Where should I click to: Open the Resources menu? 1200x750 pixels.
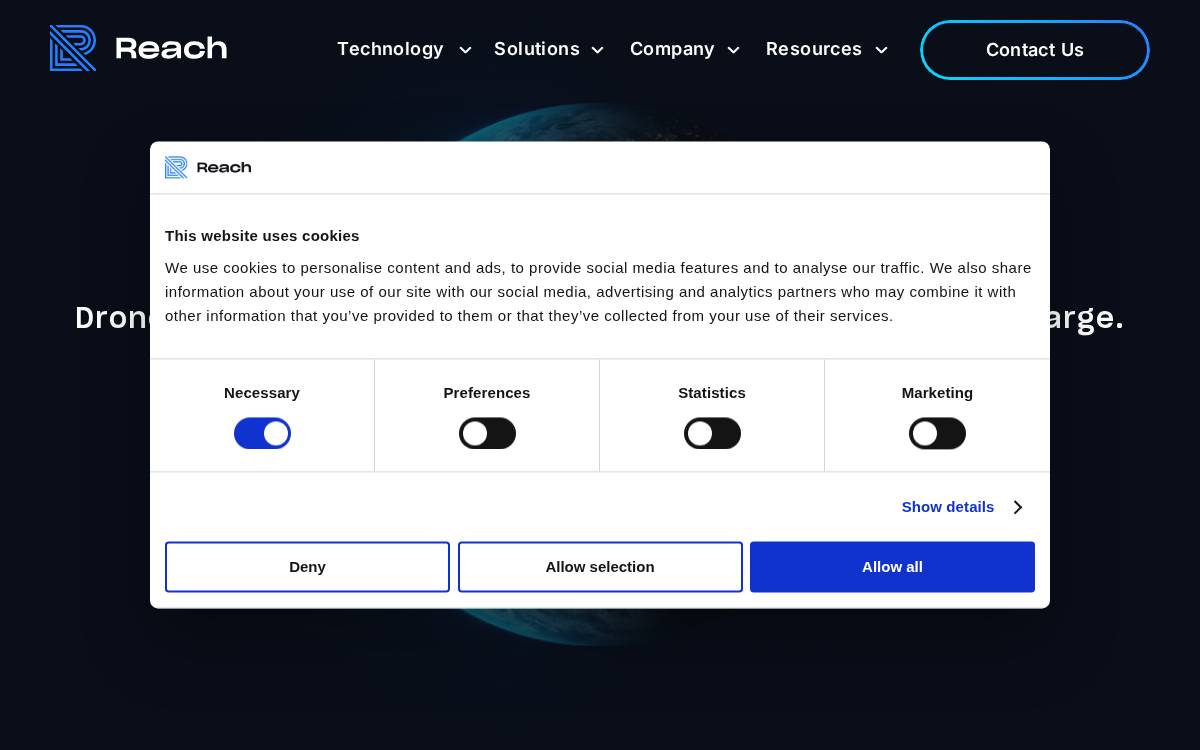pos(814,49)
